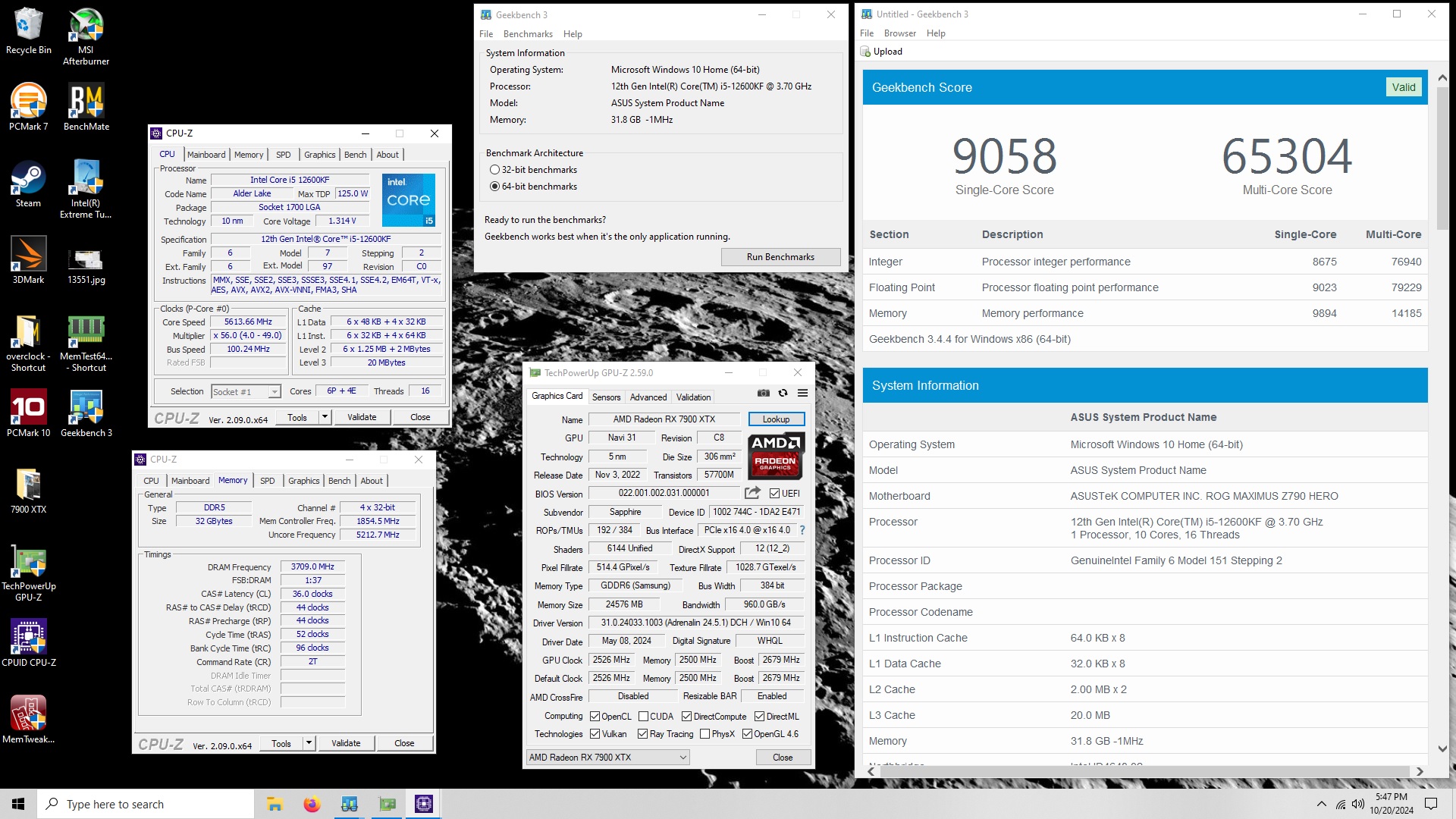The image size is (1456, 819).
Task: Toggle OpenCL checkbox in GPU-Z
Action: pyautogui.click(x=595, y=717)
